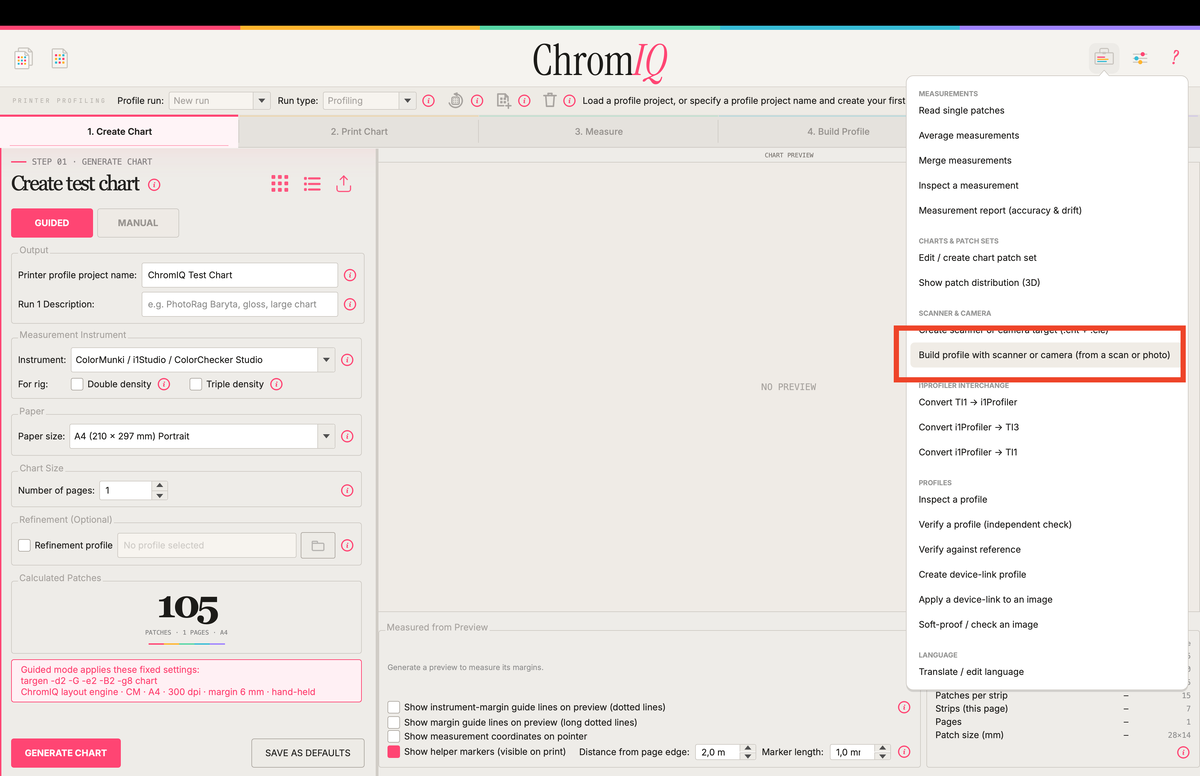Open the Run type dropdown

pyautogui.click(x=369, y=101)
